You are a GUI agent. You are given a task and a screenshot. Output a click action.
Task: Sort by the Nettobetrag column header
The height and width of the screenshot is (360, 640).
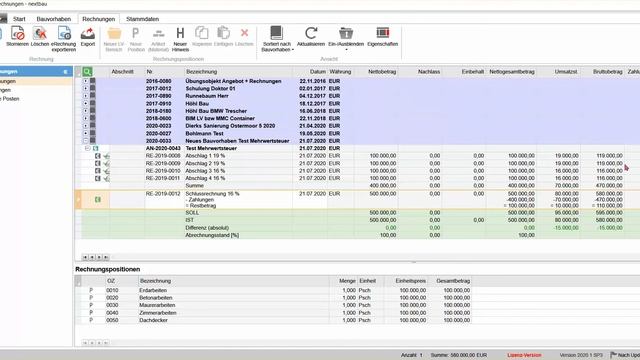click(x=376, y=71)
